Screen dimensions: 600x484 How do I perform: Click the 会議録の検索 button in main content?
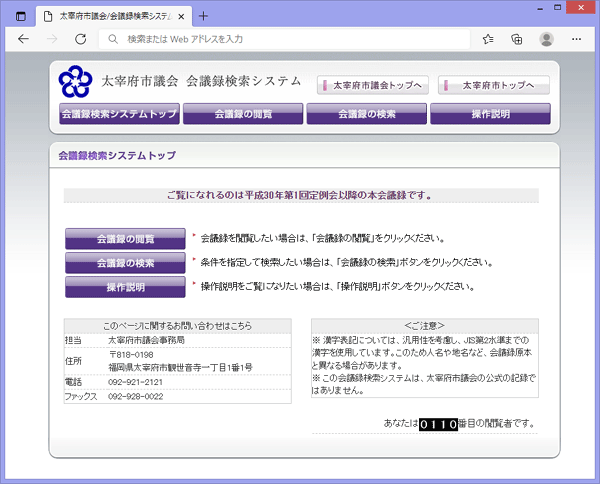(125, 263)
